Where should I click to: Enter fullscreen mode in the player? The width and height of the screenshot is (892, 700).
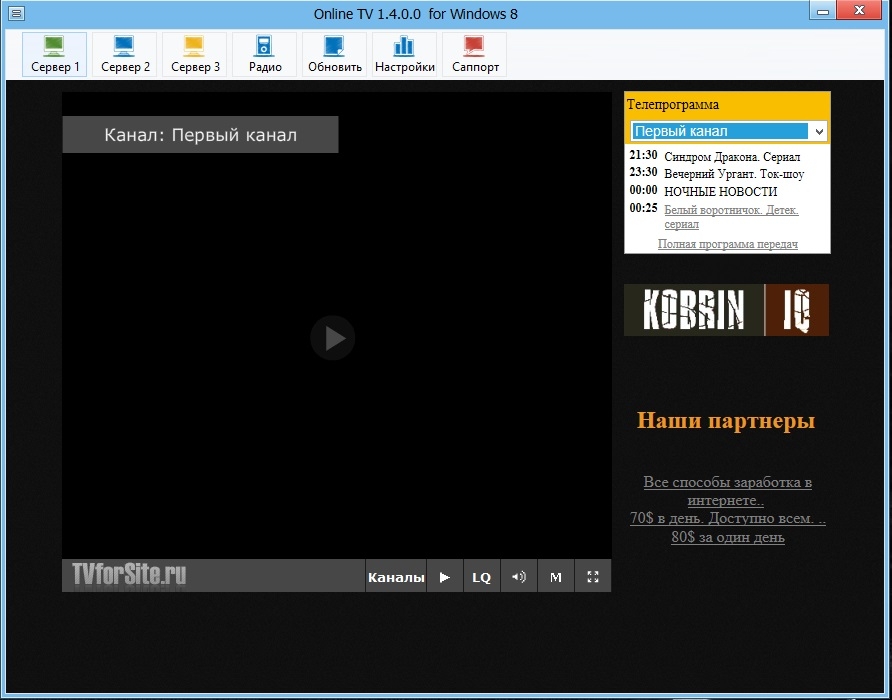point(593,577)
